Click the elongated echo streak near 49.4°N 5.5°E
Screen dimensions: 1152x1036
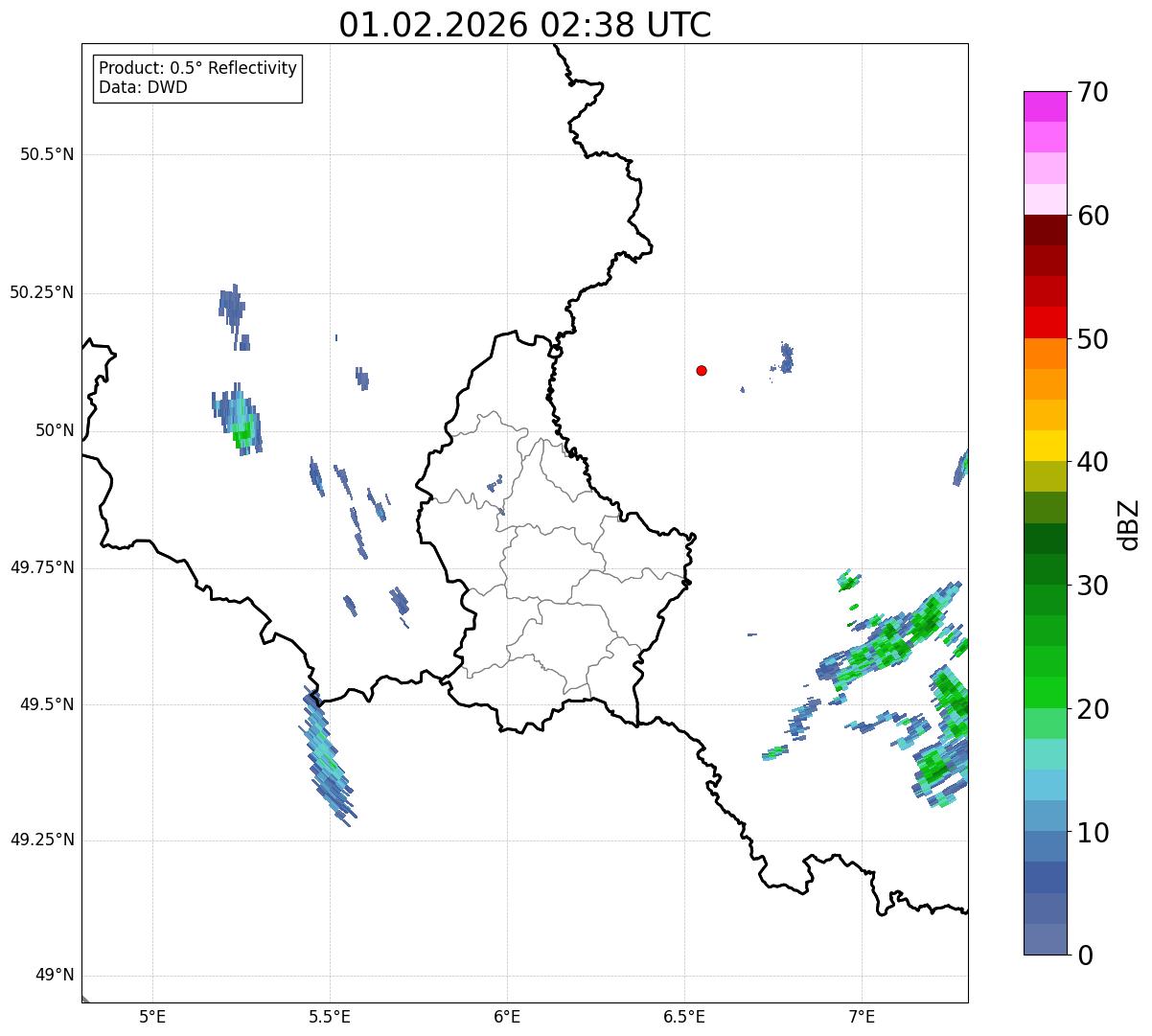pos(326,757)
